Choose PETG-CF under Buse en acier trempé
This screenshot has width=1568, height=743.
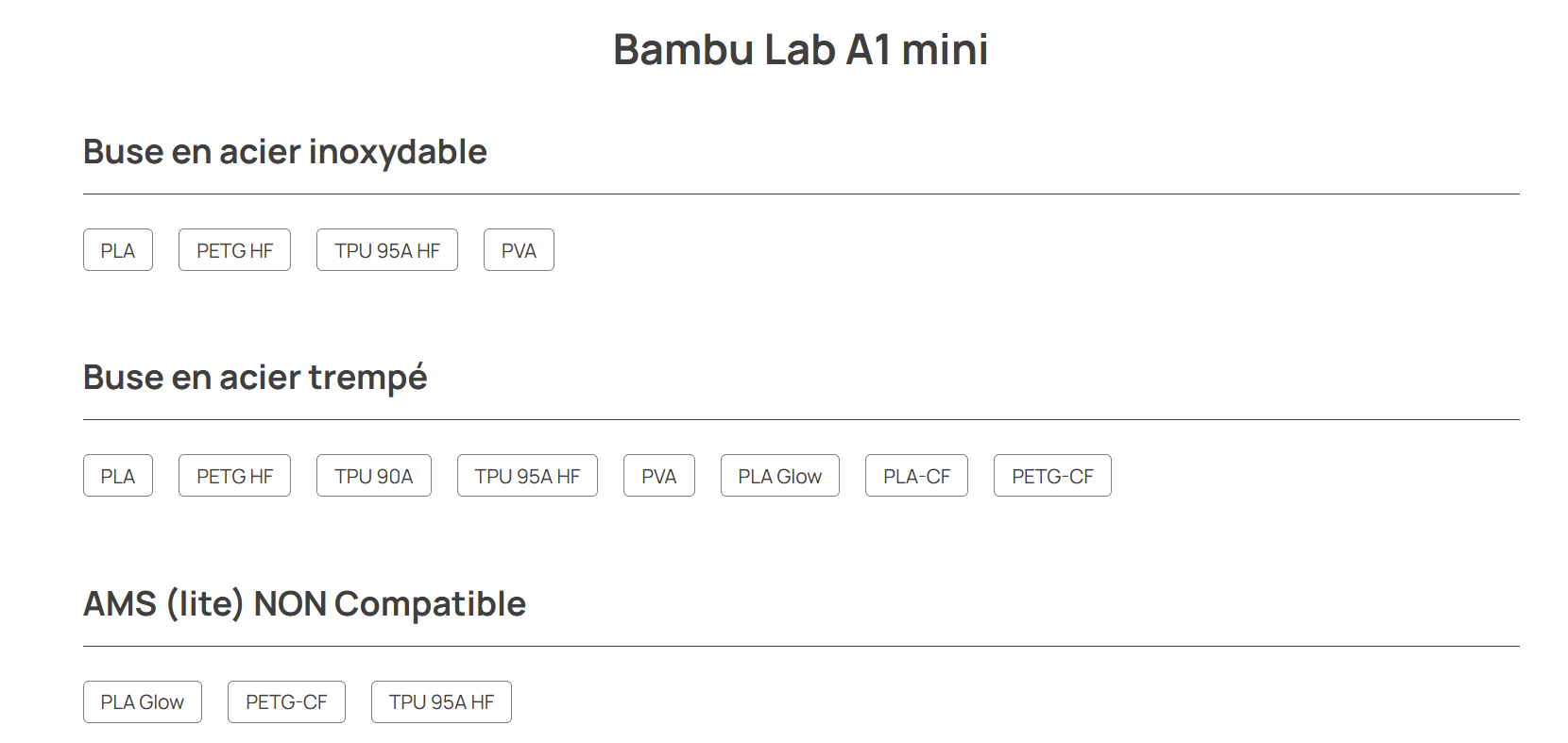tap(1052, 476)
